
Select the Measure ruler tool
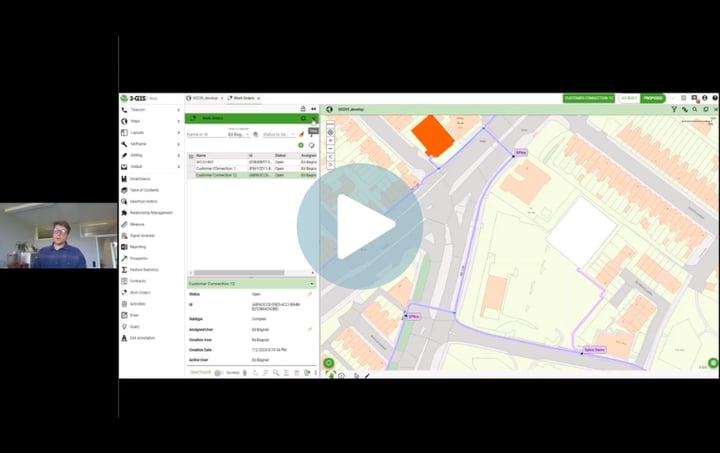click(124, 224)
